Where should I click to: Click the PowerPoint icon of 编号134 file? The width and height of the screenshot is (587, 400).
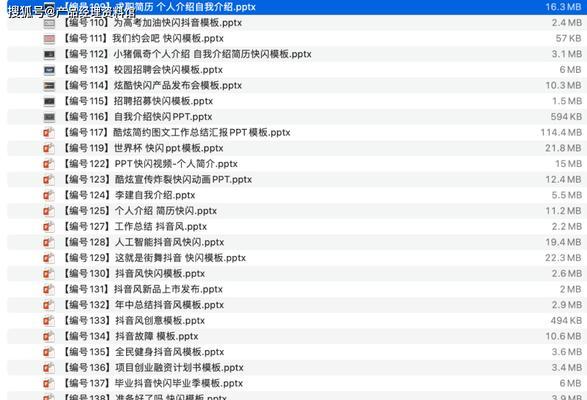(x=49, y=337)
